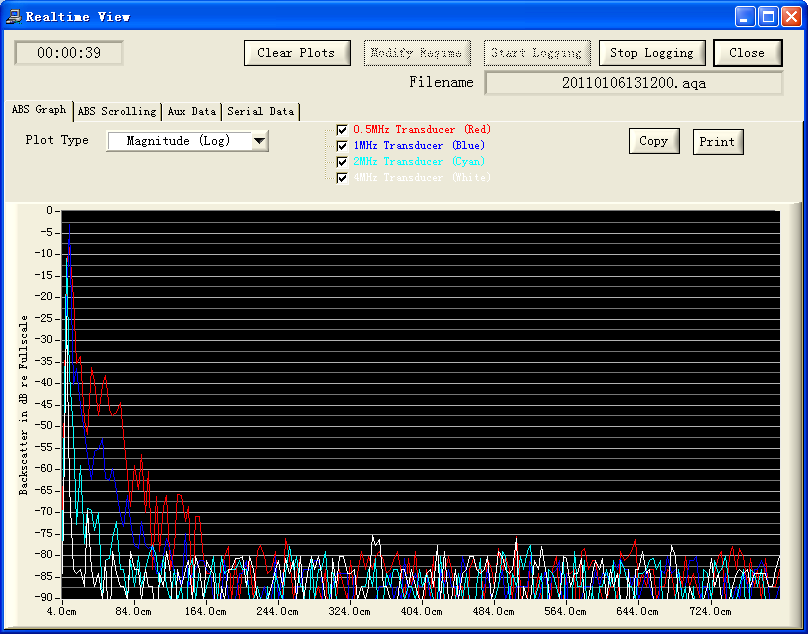Click the elapsed time display 00:00:39

pos(68,53)
